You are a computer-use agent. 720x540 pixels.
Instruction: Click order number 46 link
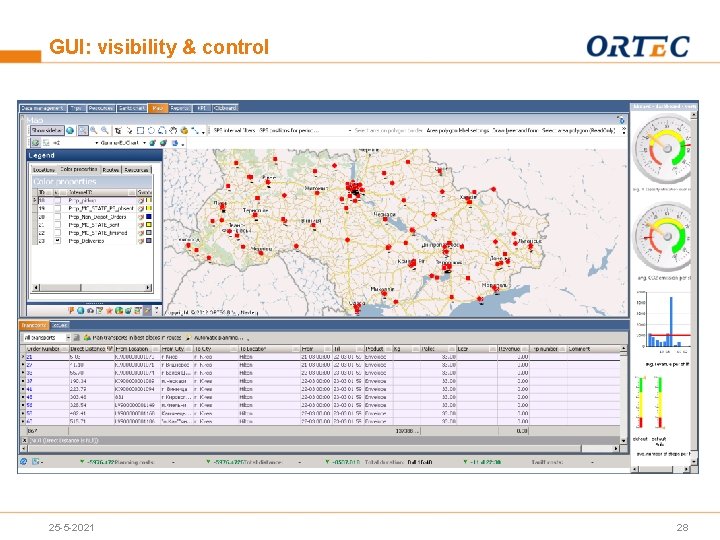coord(29,397)
